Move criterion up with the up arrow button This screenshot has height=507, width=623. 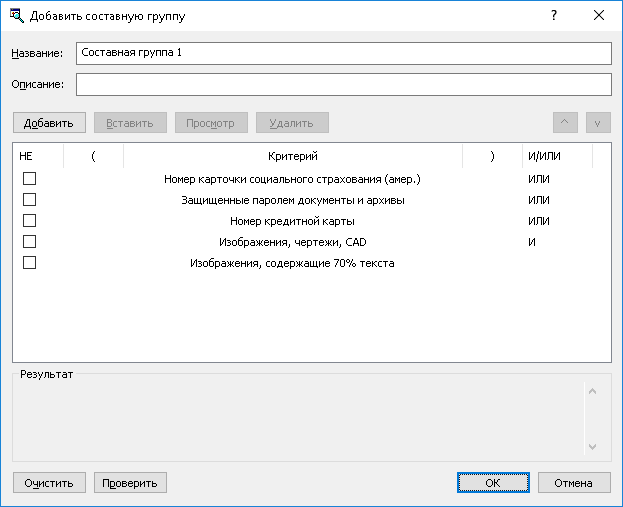click(x=565, y=123)
